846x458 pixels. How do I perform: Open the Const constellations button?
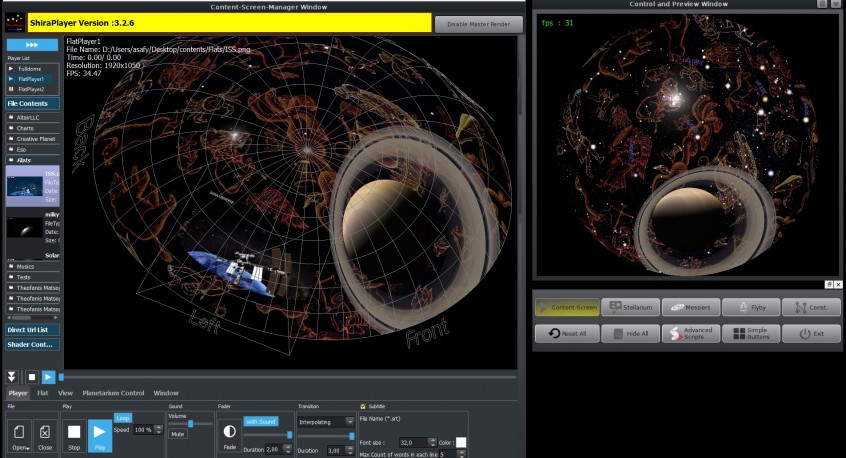pyautogui.click(x=811, y=307)
